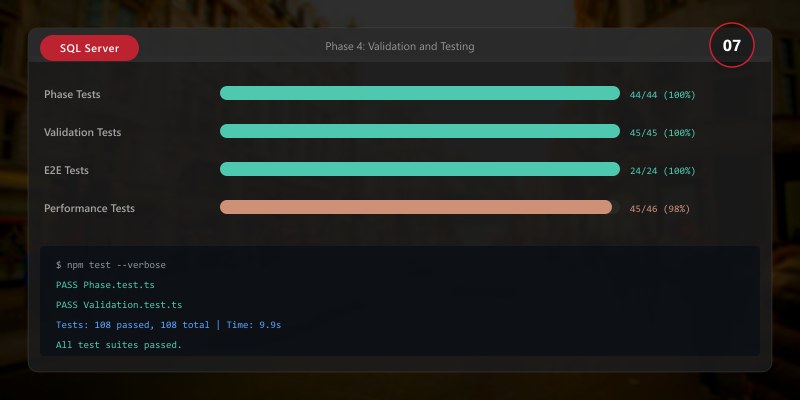Screen dimensions: 800x400
Task: Click the Validation Tests label
Action: [83, 132]
